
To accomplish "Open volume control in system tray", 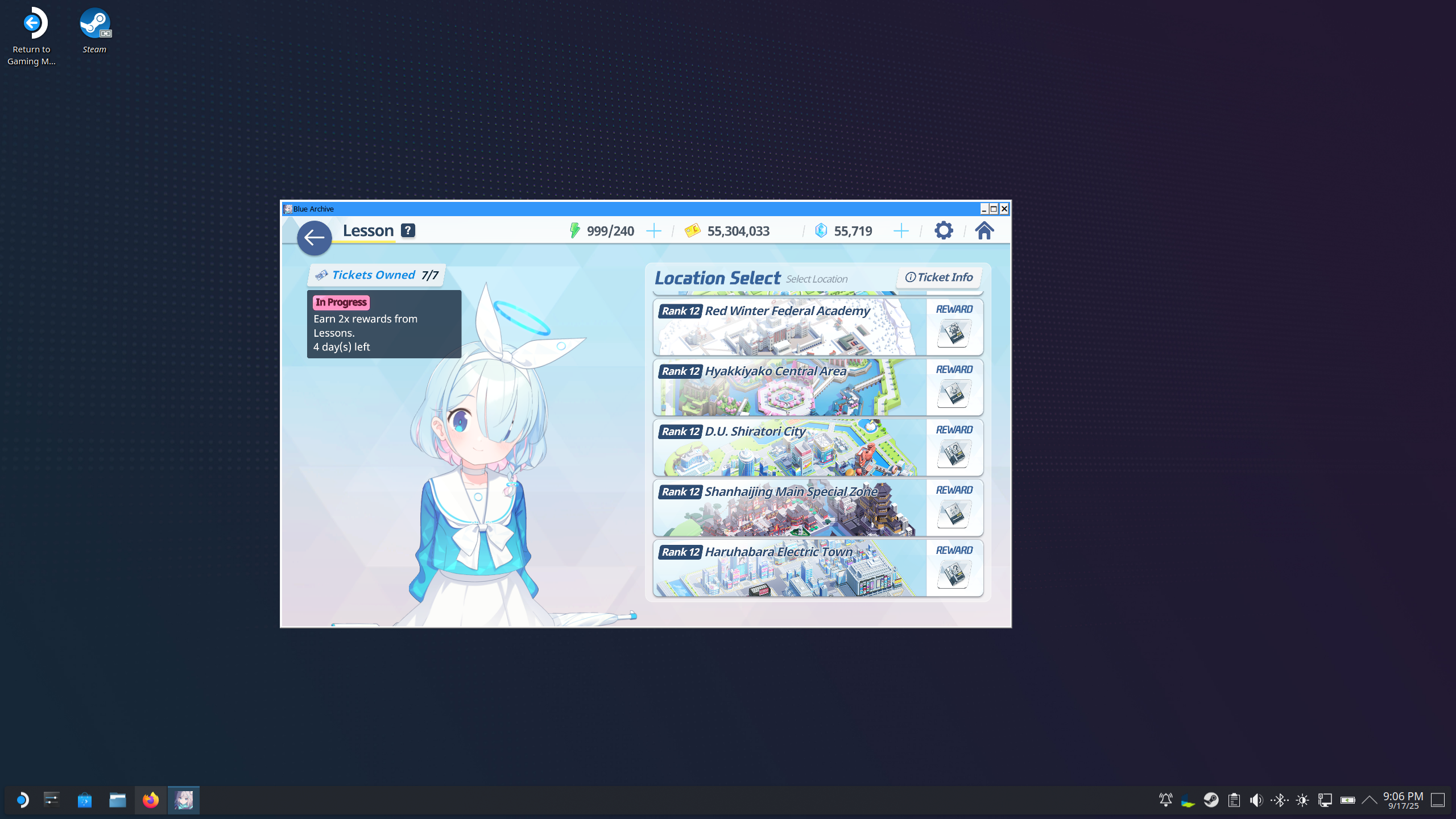I will [1256, 800].
